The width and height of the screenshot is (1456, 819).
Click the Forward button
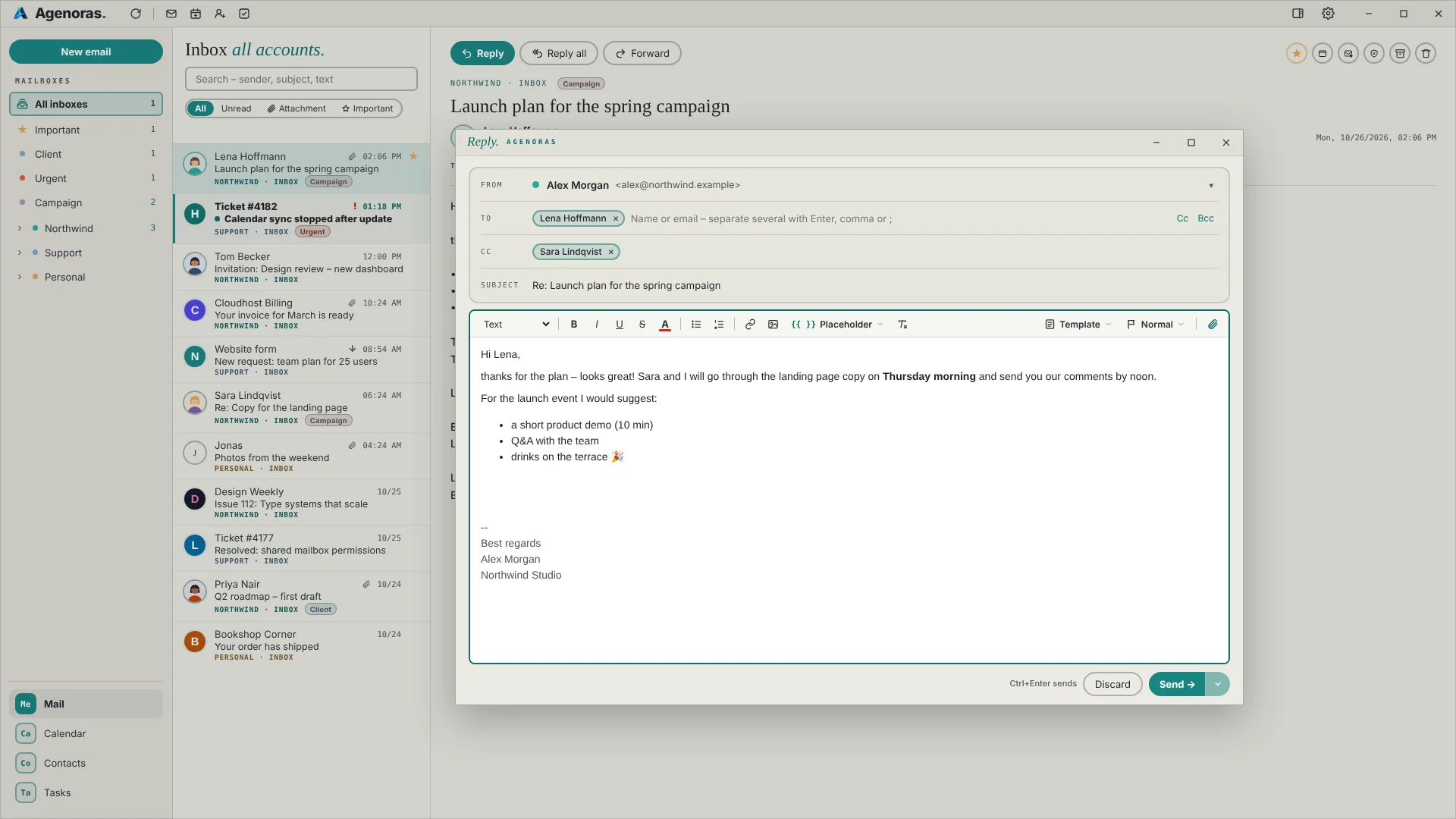coord(642,54)
